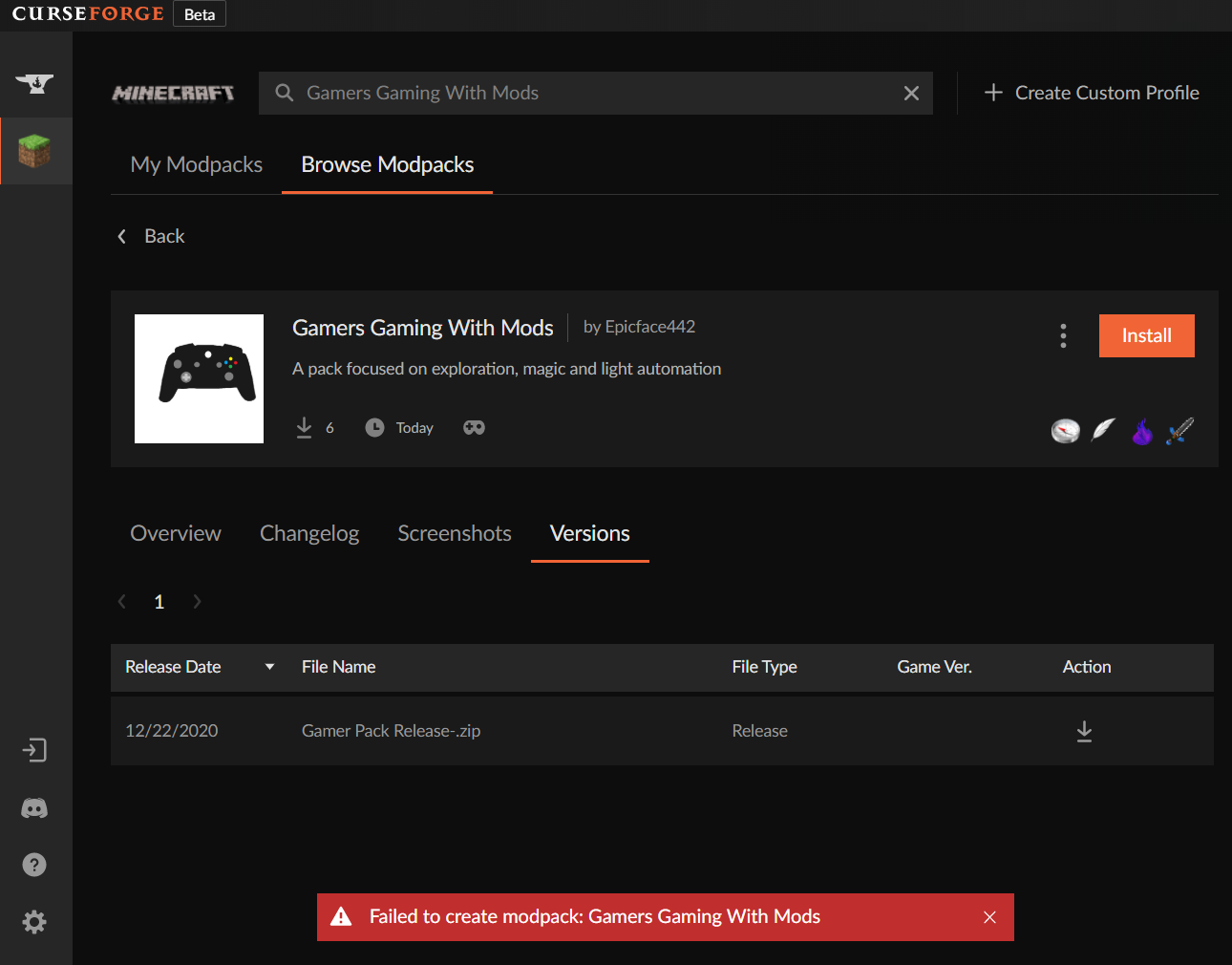Click the Game Ver. column header
Image resolution: width=1232 pixels, height=965 pixels.
[x=935, y=667]
